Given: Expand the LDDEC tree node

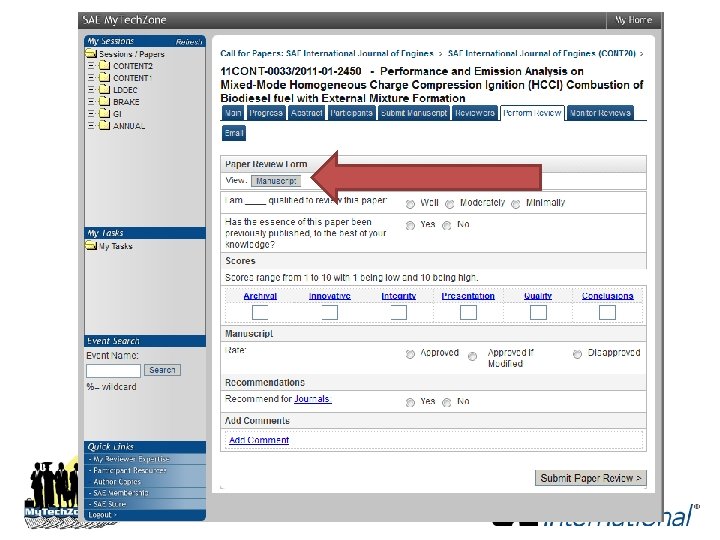Looking at the screenshot, I should pyautogui.click(x=91, y=90).
